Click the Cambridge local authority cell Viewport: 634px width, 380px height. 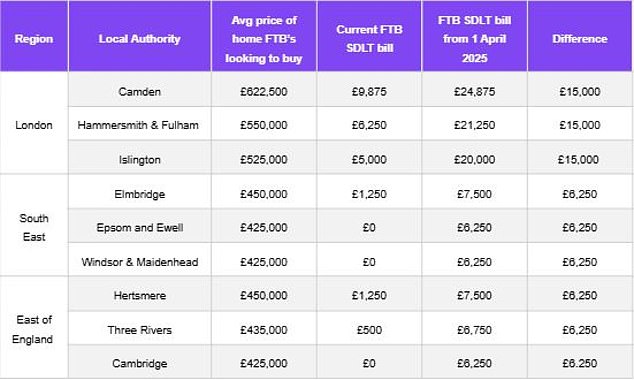pyautogui.click(x=139, y=362)
